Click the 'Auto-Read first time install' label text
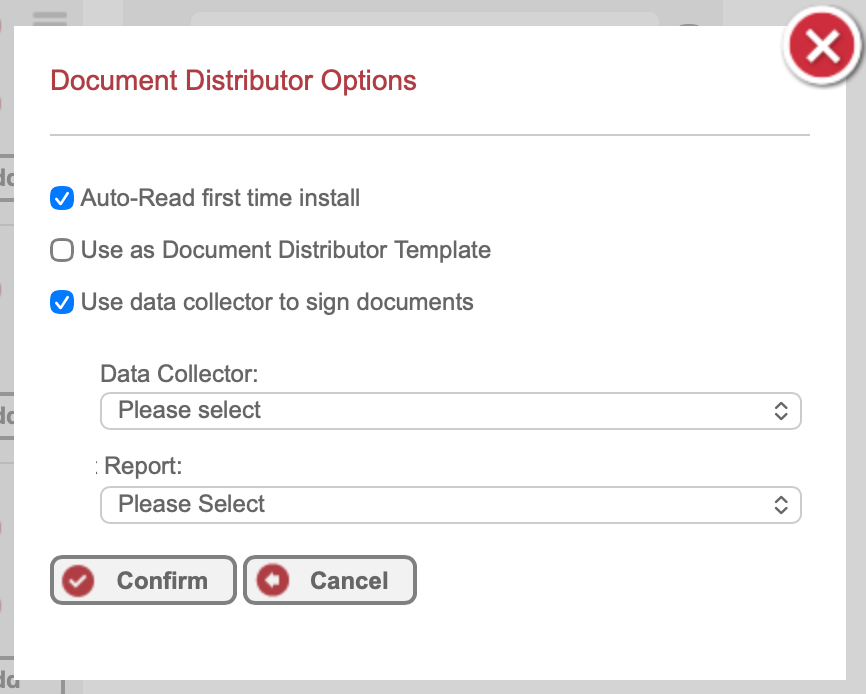866x694 pixels. point(220,198)
